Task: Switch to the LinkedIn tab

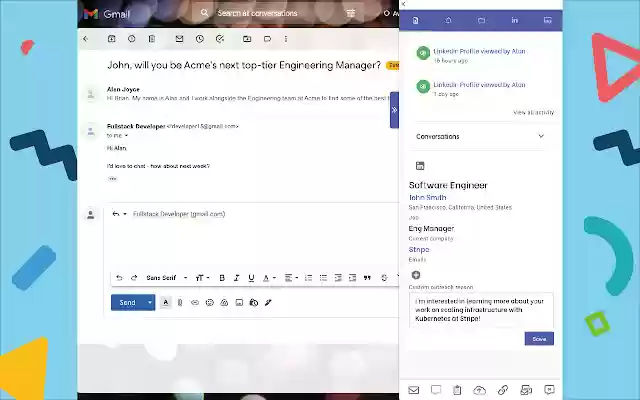Action: coord(515,20)
